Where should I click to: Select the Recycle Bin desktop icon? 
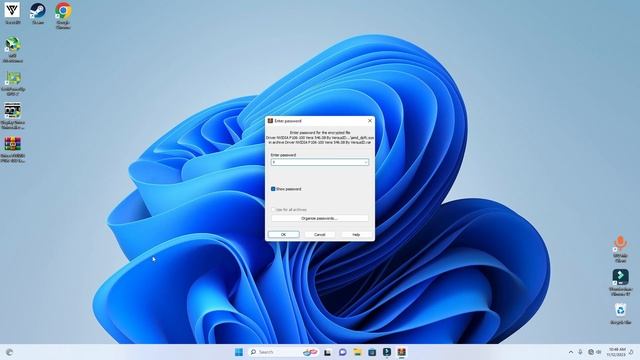pos(620,313)
